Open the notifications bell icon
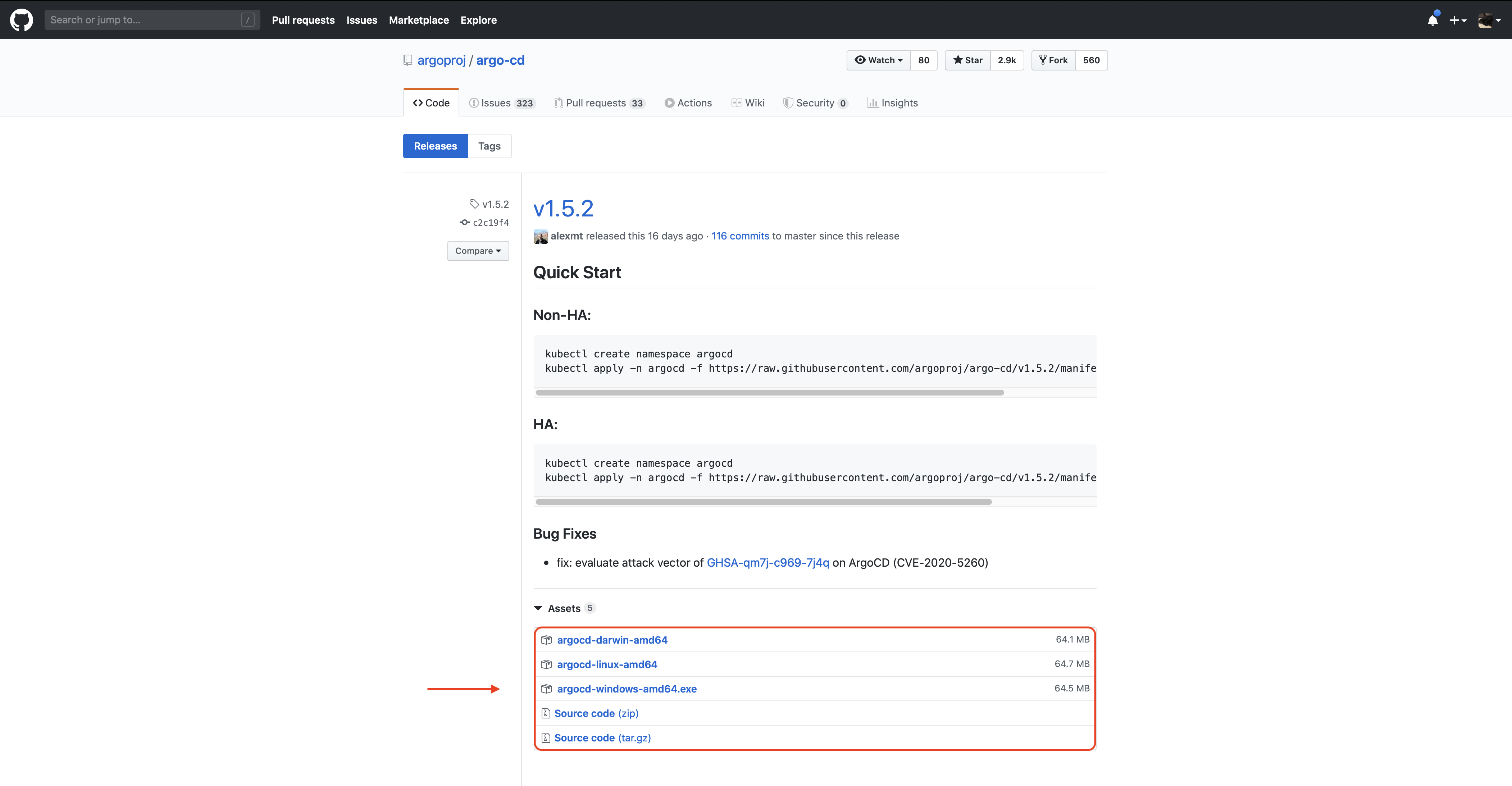The width and height of the screenshot is (1512, 786). pyautogui.click(x=1432, y=20)
